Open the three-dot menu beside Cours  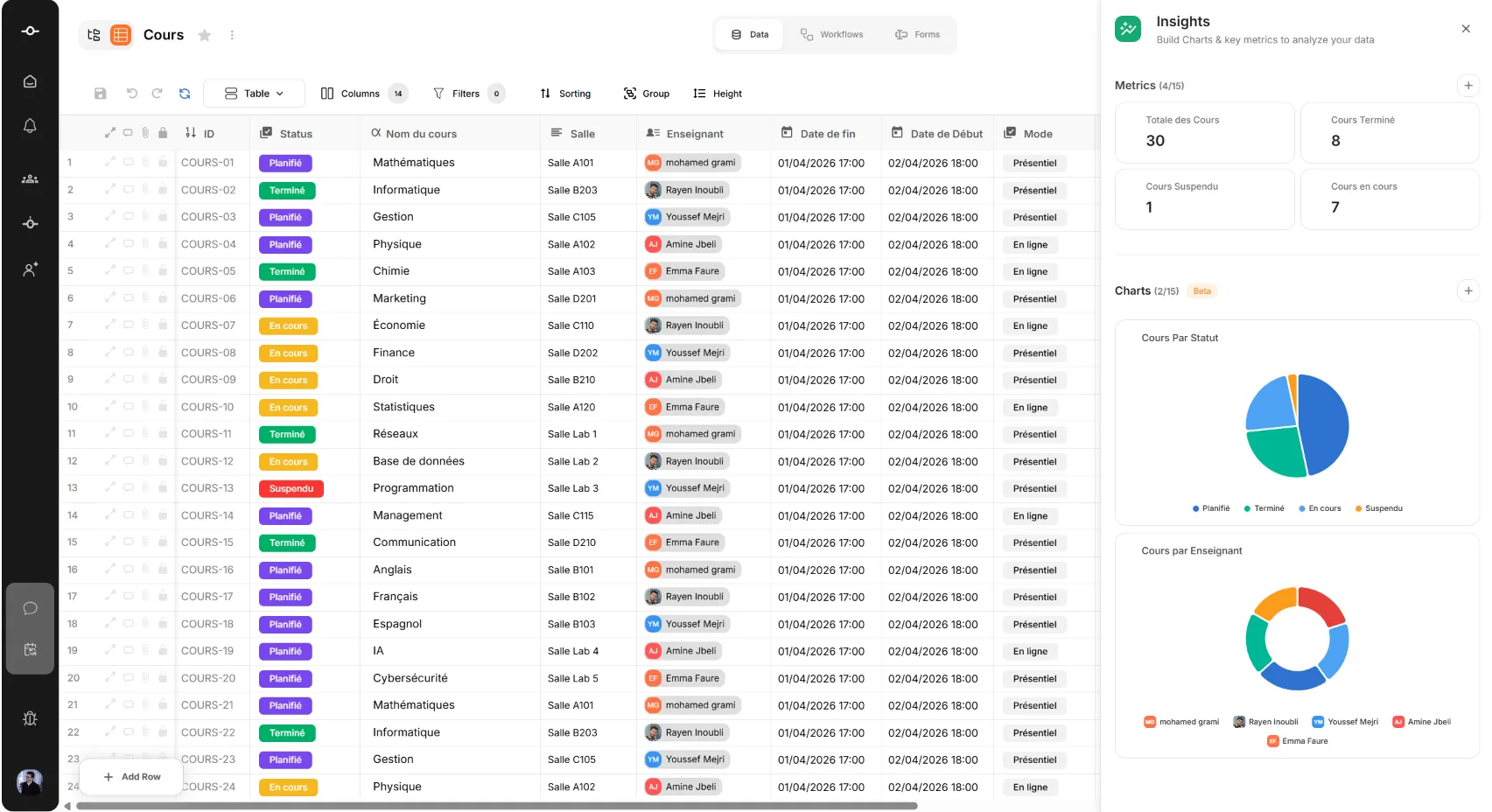point(232,35)
